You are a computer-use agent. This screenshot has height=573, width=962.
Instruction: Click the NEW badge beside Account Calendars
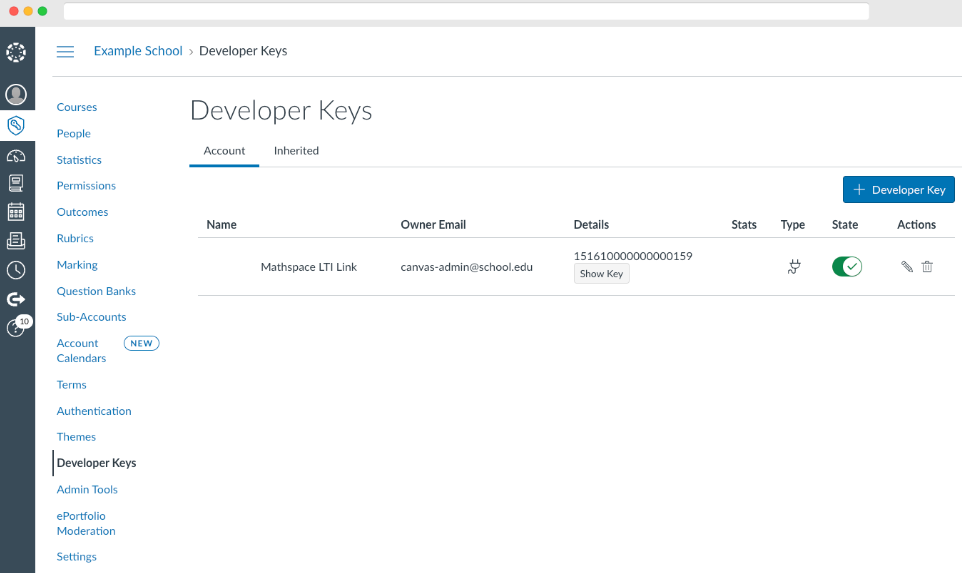click(141, 344)
